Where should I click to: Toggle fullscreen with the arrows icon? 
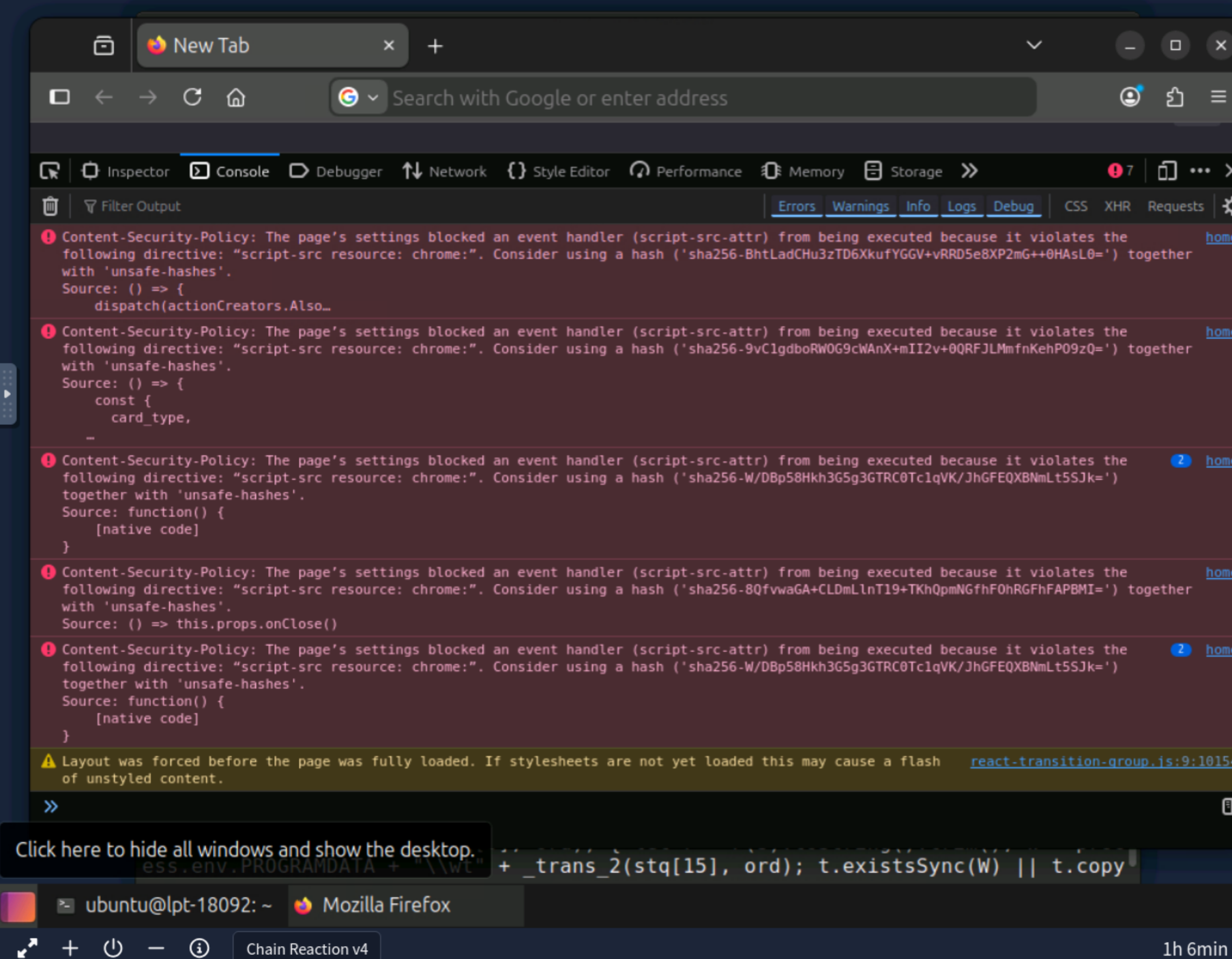(x=27, y=947)
